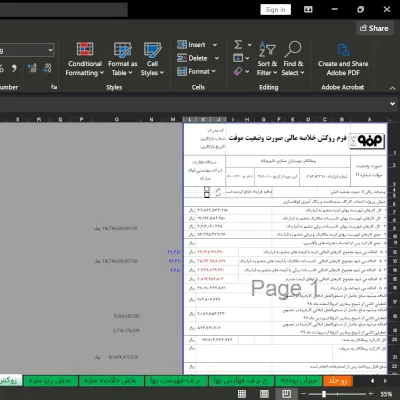
Task: Click Create and Share Adobe PDF
Action: pyautogui.click(x=343, y=59)
